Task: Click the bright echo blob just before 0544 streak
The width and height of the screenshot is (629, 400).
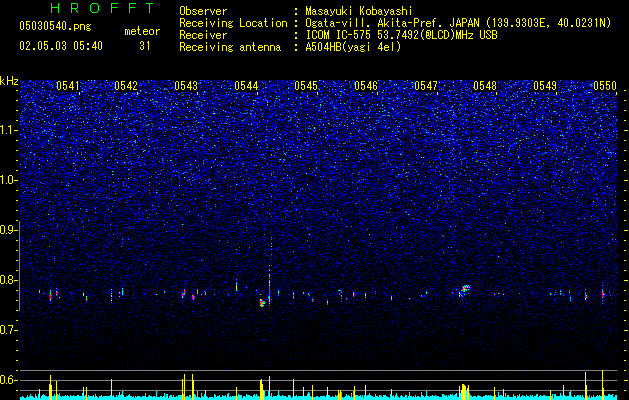Action: coord(262,303)
